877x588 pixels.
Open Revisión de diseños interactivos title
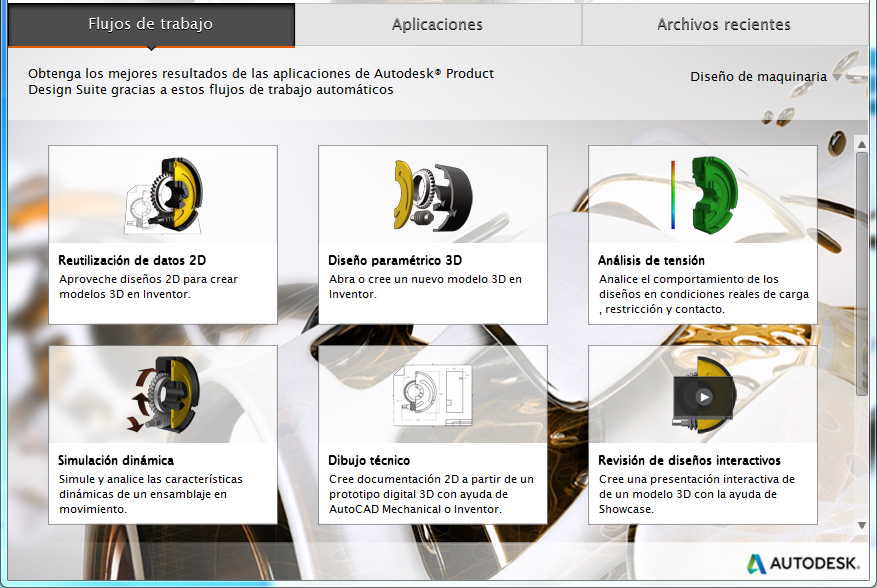click(689, 460)
